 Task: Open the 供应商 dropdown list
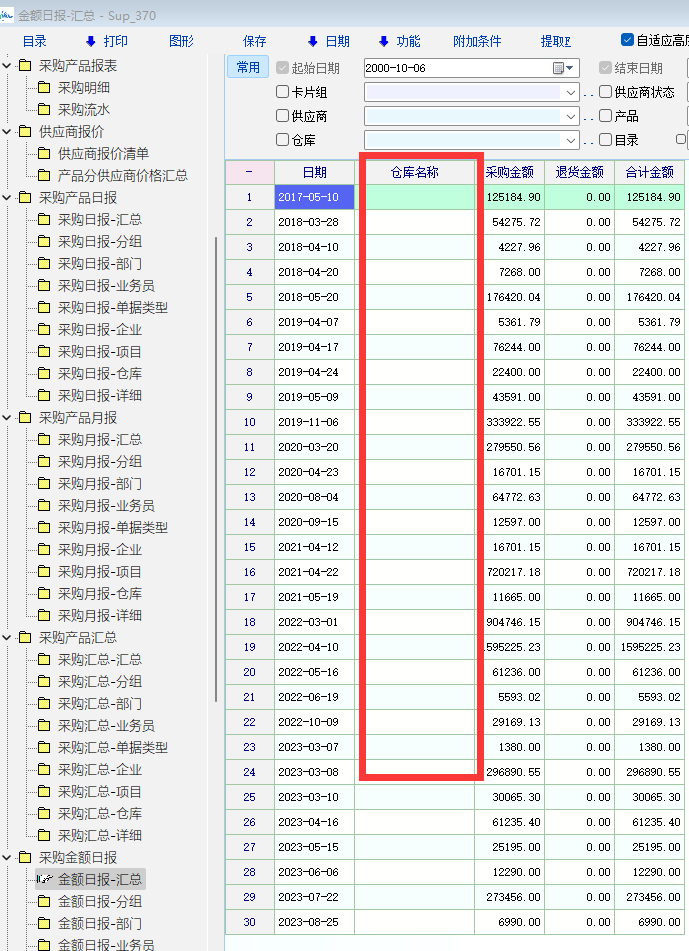(x=571, y=116)
